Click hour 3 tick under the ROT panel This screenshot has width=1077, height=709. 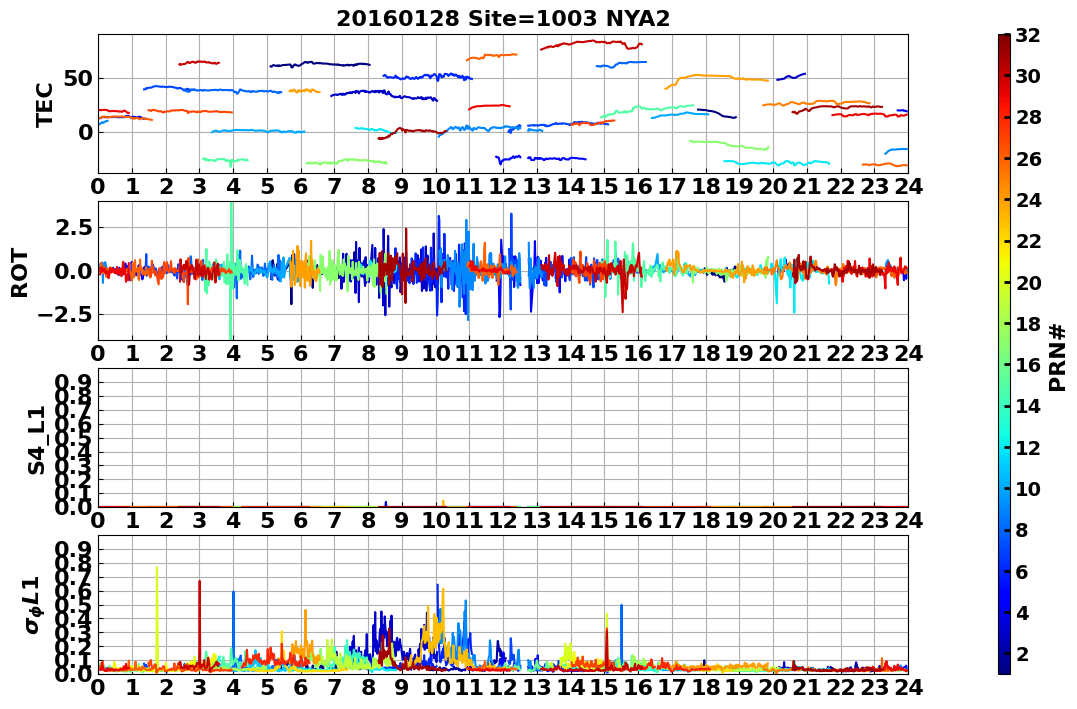[x=199, y=353]
